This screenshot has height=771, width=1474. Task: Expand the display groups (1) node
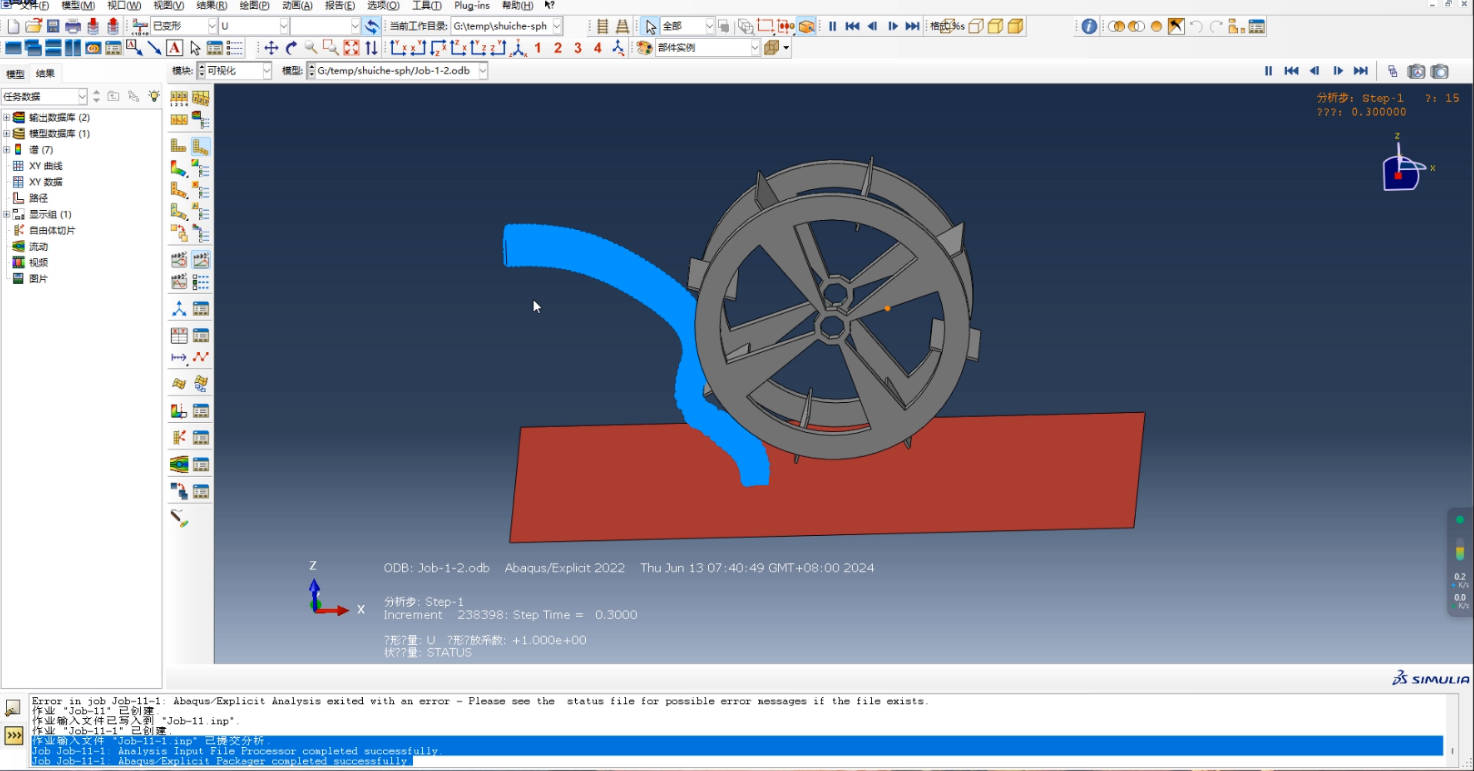[x=6, y=214]
